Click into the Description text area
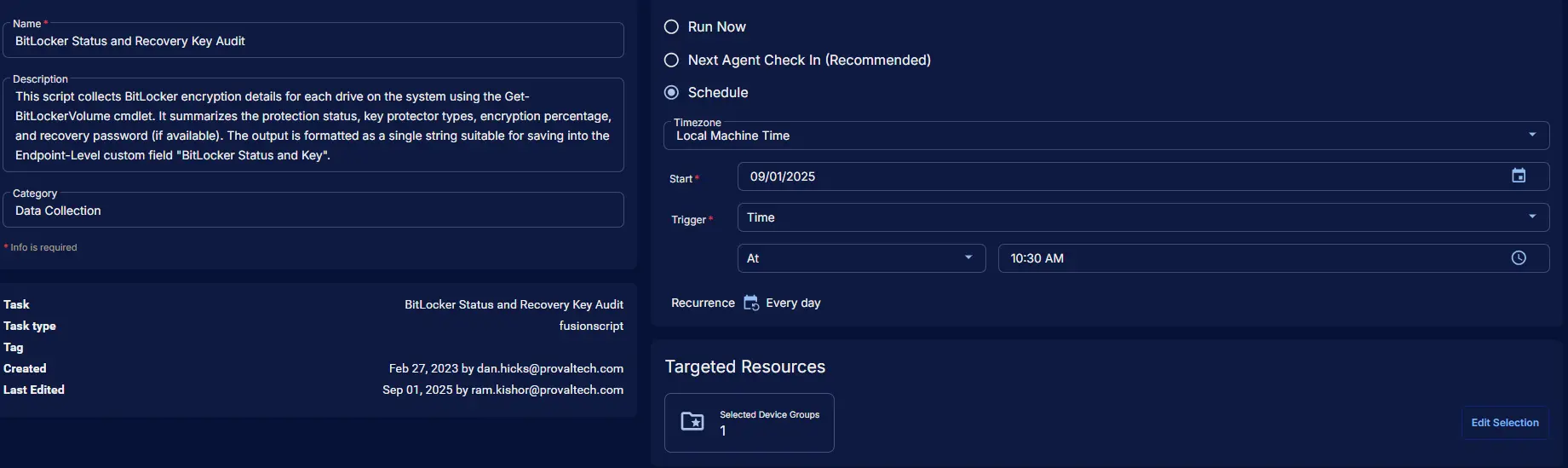This screenshot has width=1568, height=468. click(313, 125)
